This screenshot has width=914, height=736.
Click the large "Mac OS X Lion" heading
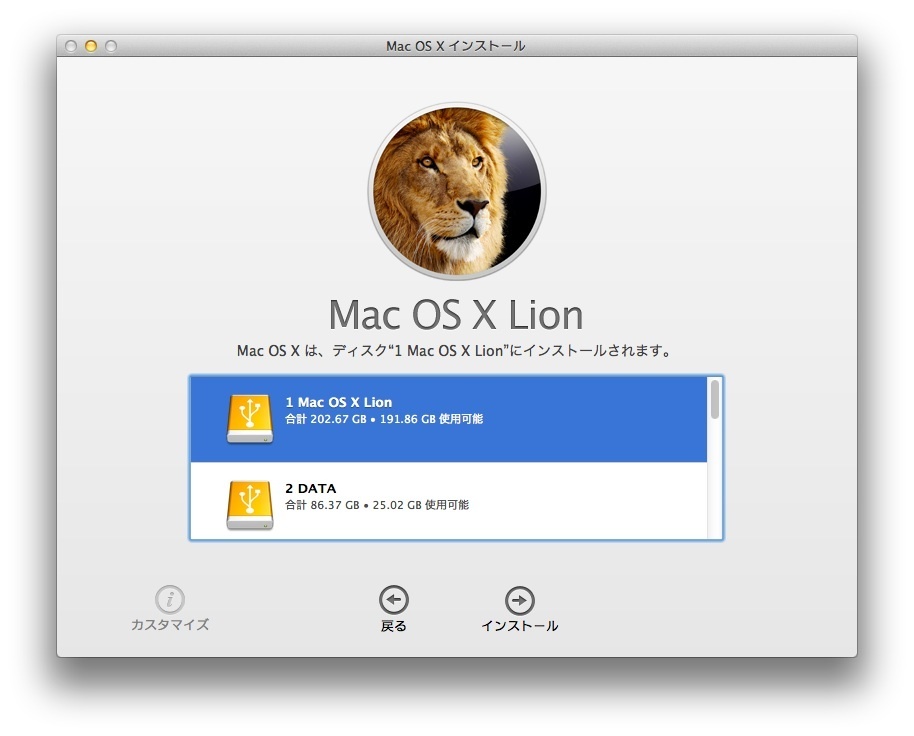(x=456, y=315)
